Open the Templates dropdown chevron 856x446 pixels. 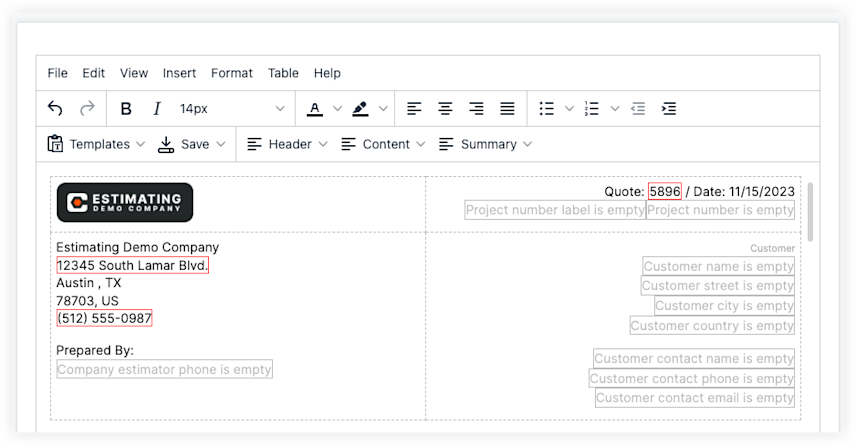tap(140, 144)
